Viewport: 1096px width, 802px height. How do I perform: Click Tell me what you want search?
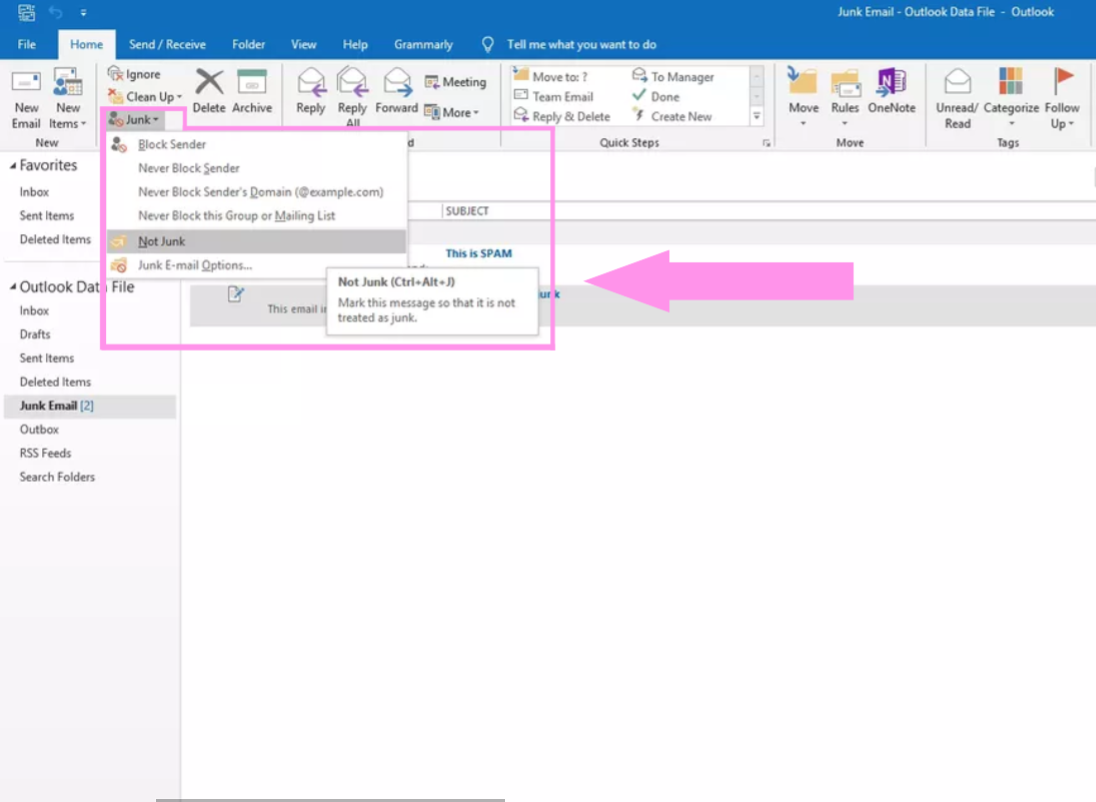[x=581, y=44]
